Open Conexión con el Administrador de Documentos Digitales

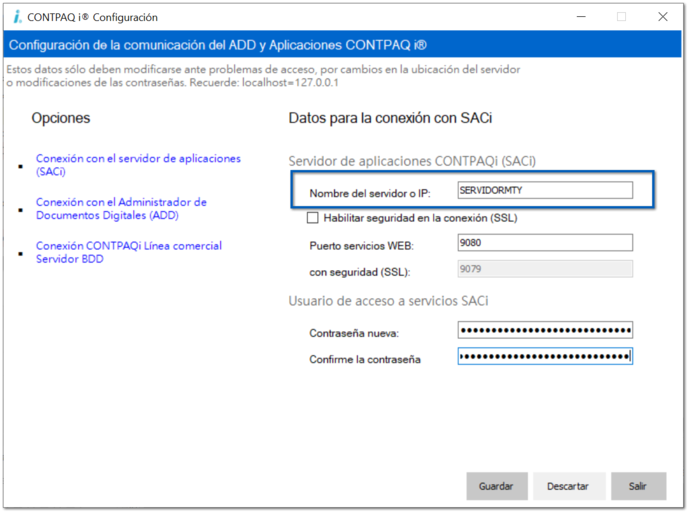point(121,209)
